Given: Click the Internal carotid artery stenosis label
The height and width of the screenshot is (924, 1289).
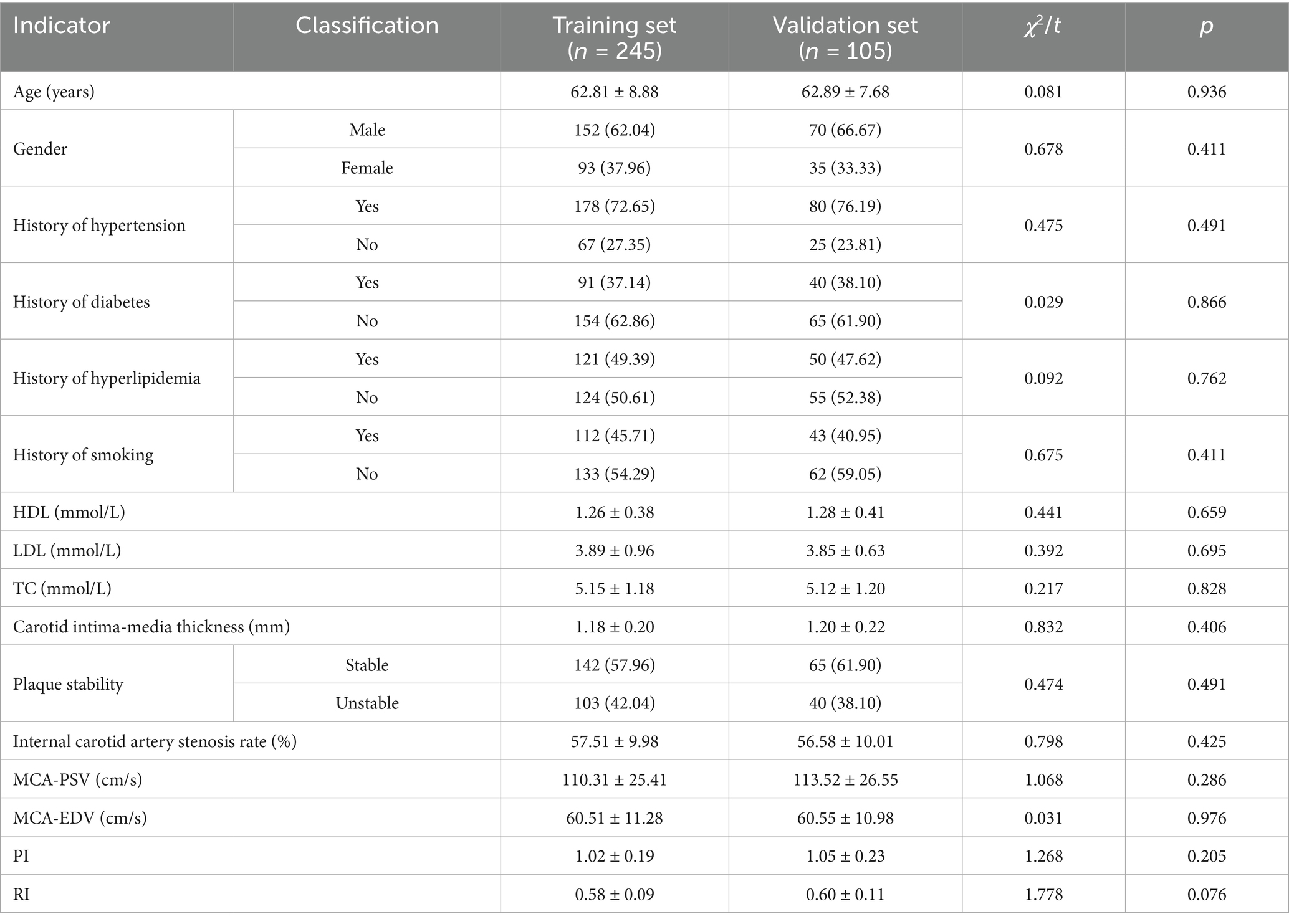Looking at the screenshot, I should 155,741.
